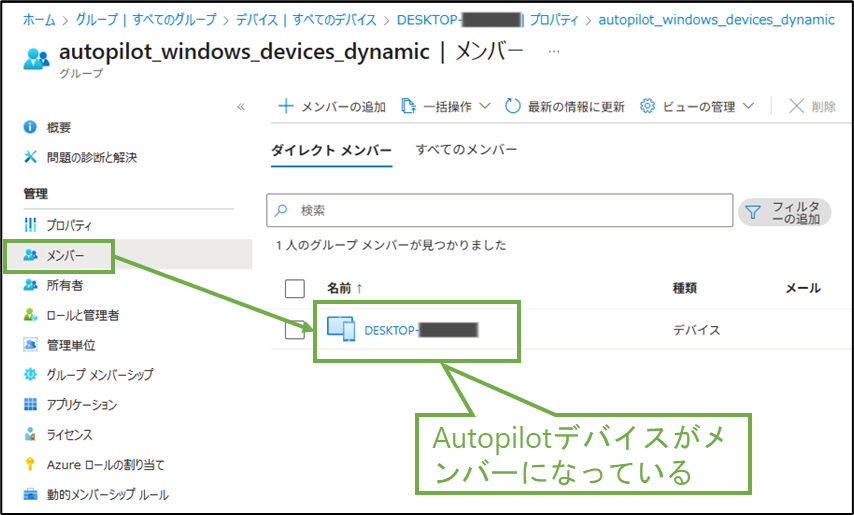The width and height of the screenshot is (854, 515).
Task: Click the 動的メンバーシップ ルール briefcase icon
Action: [x=30, y=494]
